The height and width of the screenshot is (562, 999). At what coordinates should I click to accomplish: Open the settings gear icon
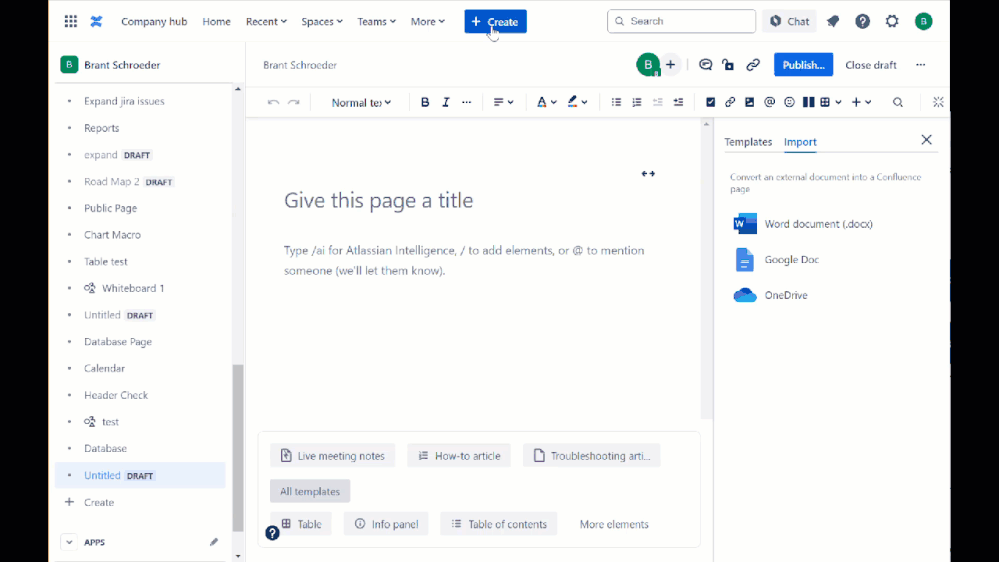pos(892,21)
